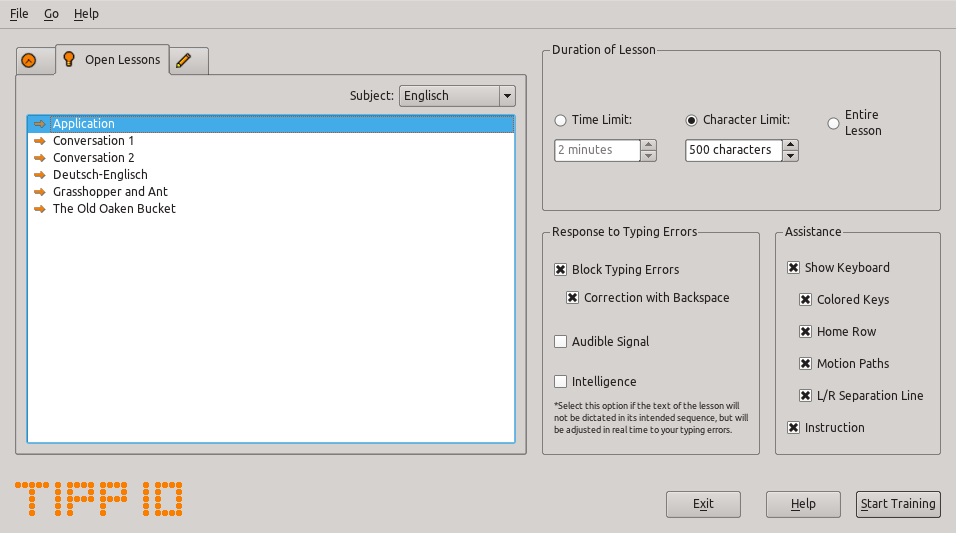
Task: Open the Go menu
Action: coord(51,14)
